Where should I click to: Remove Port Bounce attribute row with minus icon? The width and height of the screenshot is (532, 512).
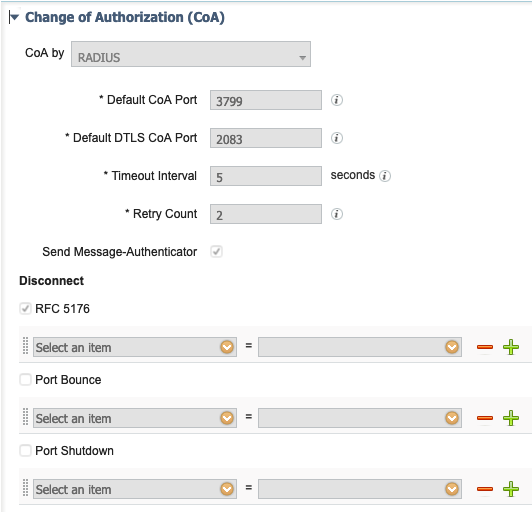click(x=484, y=418)
